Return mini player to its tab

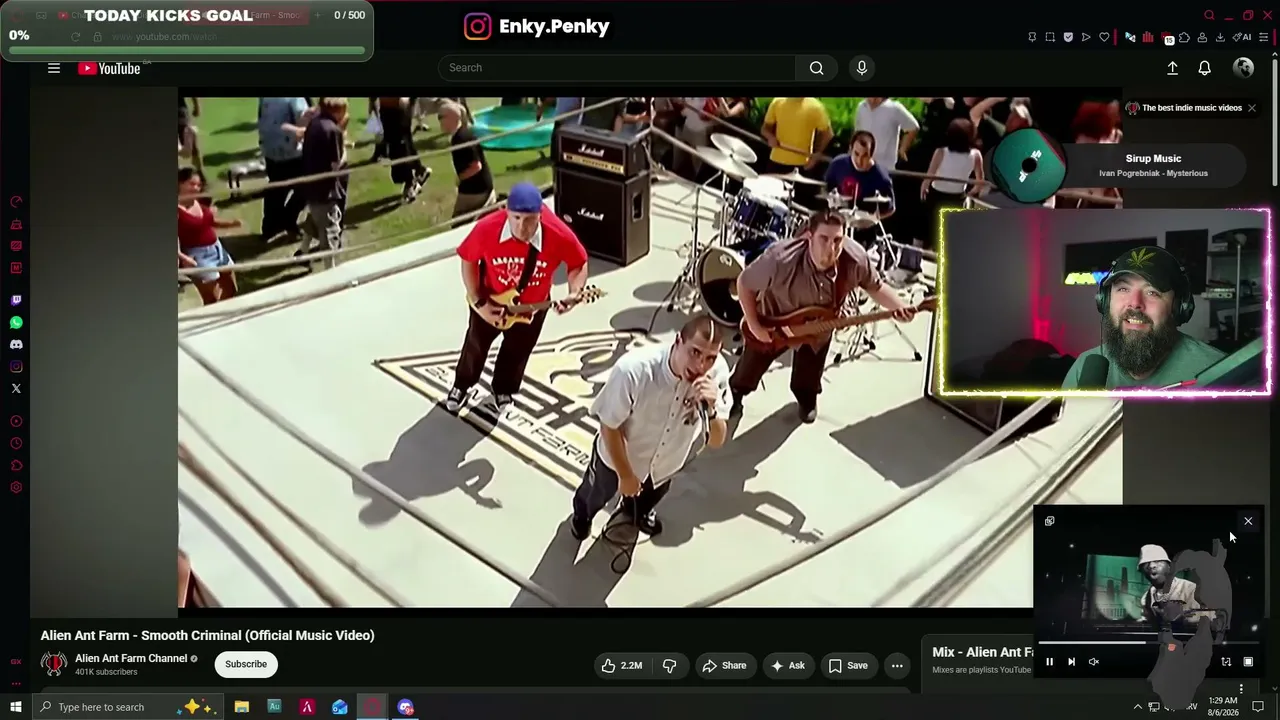[1049, 521]
